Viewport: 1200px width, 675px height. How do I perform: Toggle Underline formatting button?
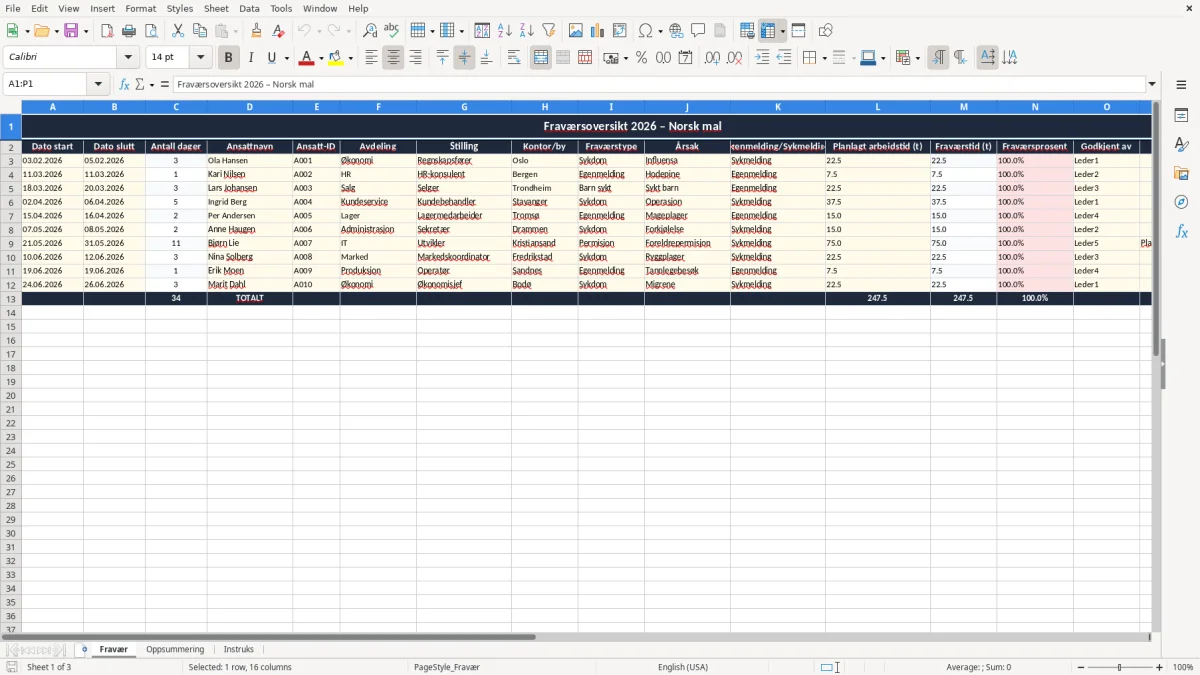click(271, 58)
